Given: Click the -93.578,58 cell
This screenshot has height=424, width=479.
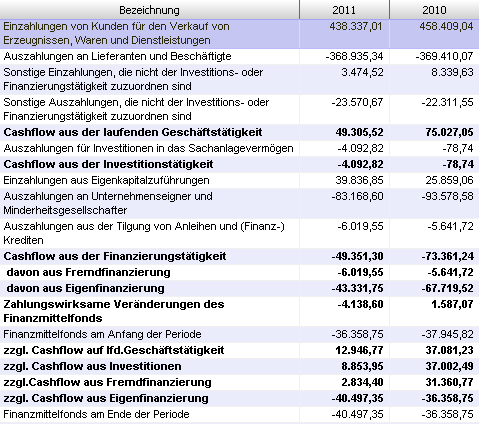Looking at the screenshot, I should [435, 203].
